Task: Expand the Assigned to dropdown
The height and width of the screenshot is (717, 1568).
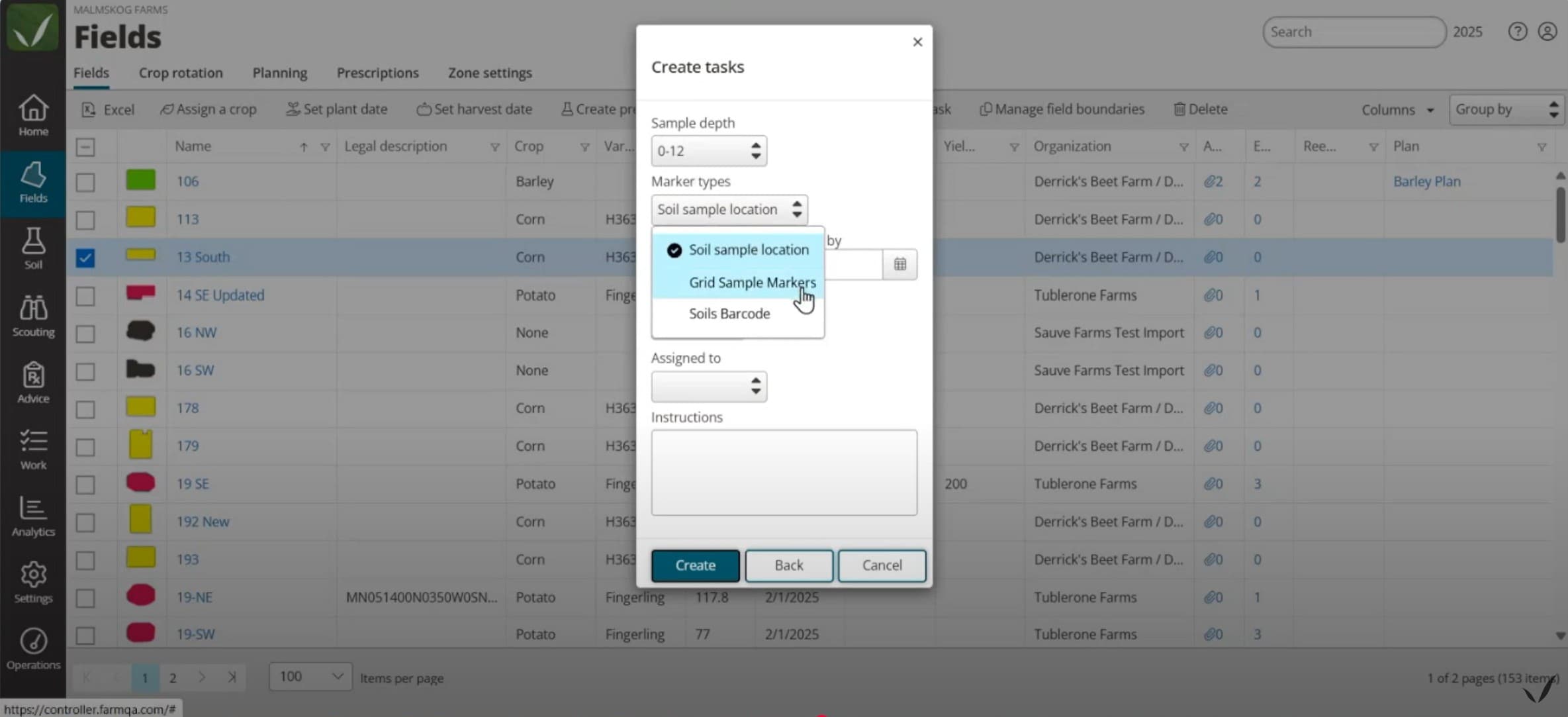Action: [x=708, y=387]
